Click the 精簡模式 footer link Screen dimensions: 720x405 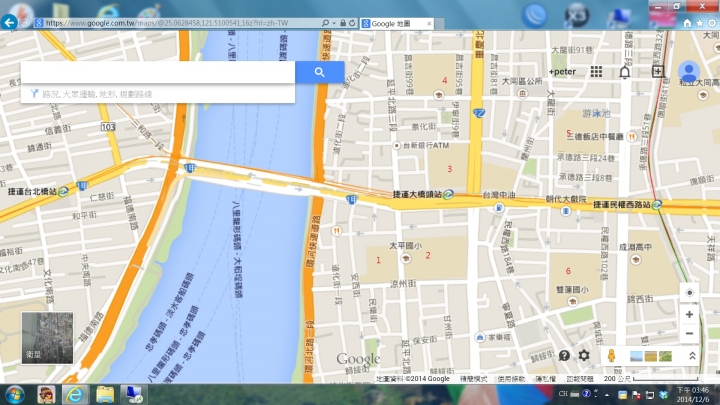pos(473,379)
